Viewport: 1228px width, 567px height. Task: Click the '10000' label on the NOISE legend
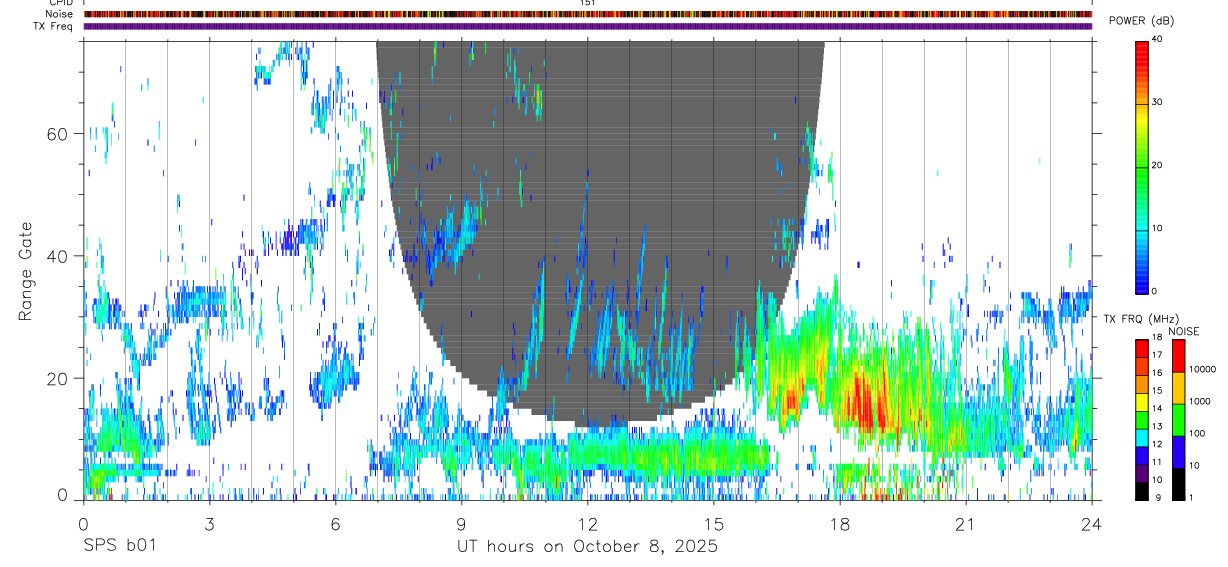click(1203, 369)
